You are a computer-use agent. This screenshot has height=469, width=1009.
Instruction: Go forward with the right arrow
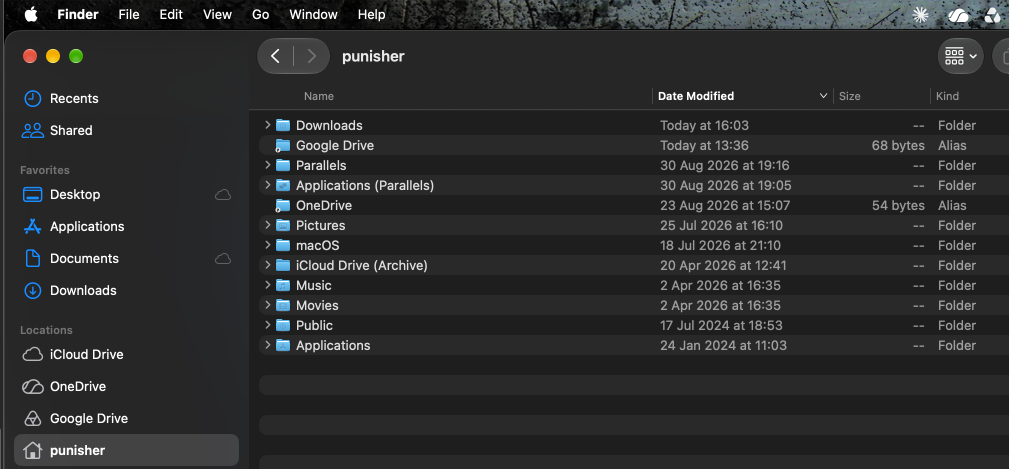[x=312, y=57]
